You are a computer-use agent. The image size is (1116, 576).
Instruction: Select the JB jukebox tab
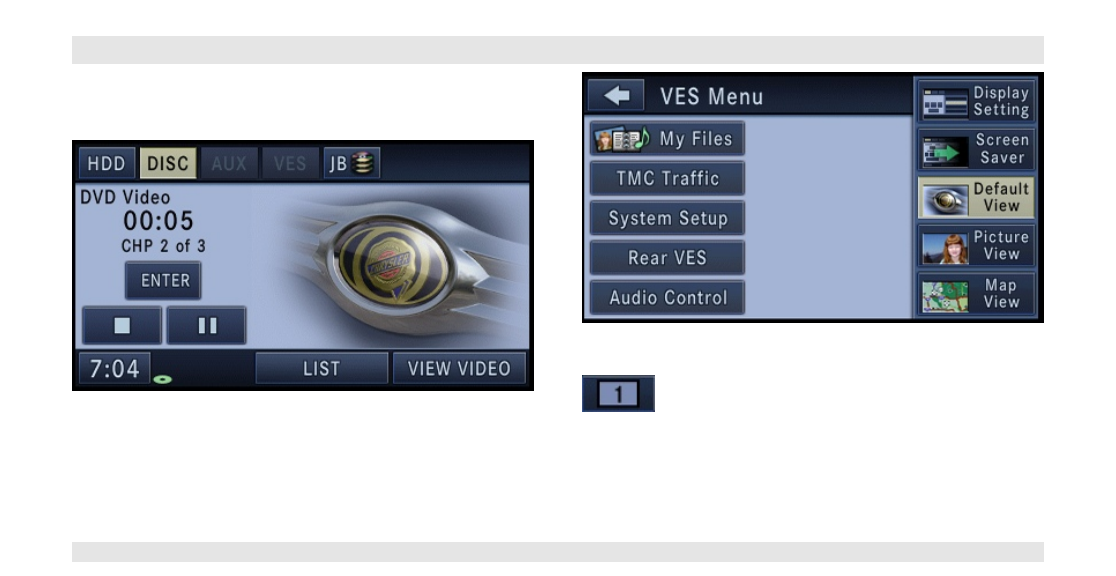click(x=352, y=163)
